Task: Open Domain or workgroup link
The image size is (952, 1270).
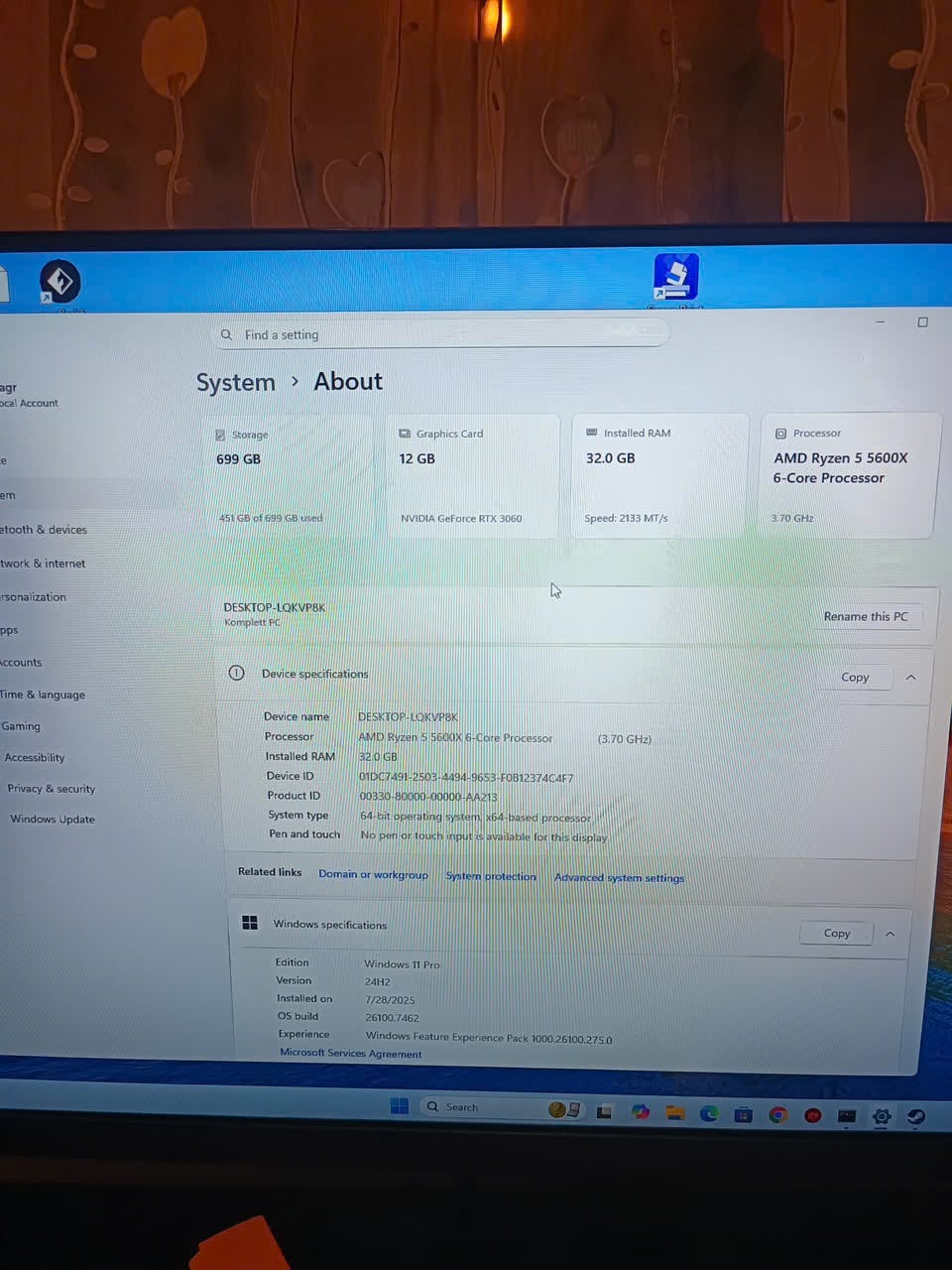Action: pyautogui.click(x=373, y=874)
